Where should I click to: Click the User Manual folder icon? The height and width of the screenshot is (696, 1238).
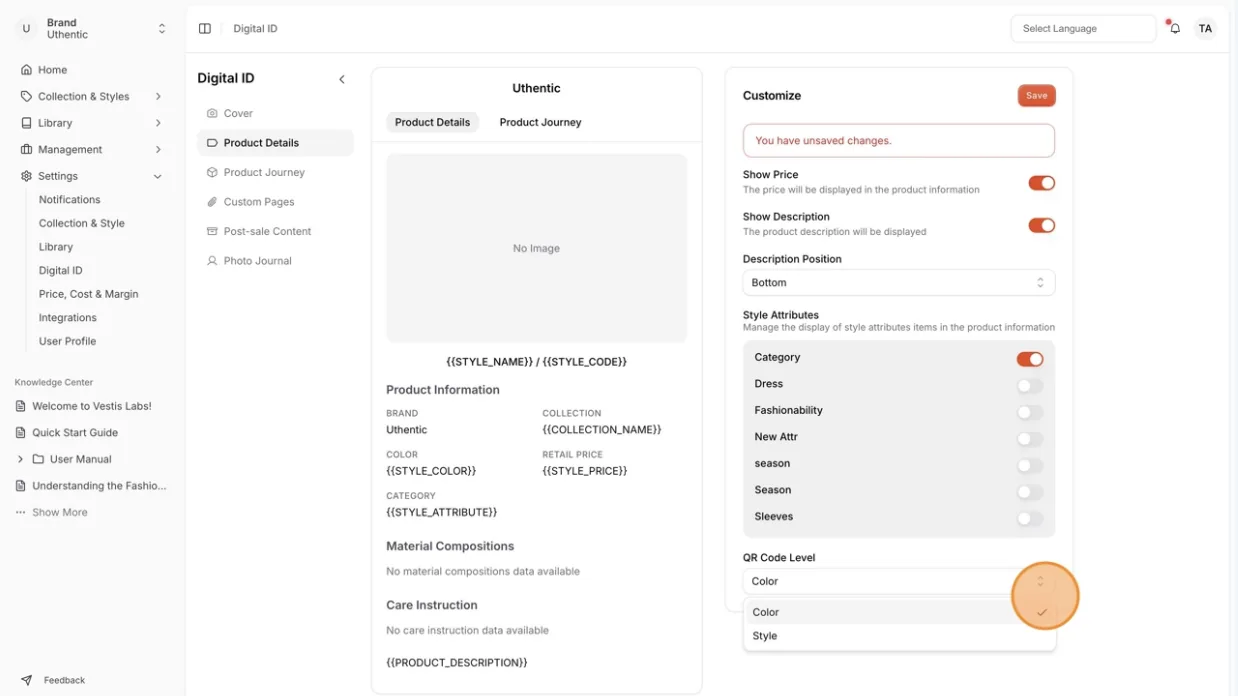click(x=38, y=460)
